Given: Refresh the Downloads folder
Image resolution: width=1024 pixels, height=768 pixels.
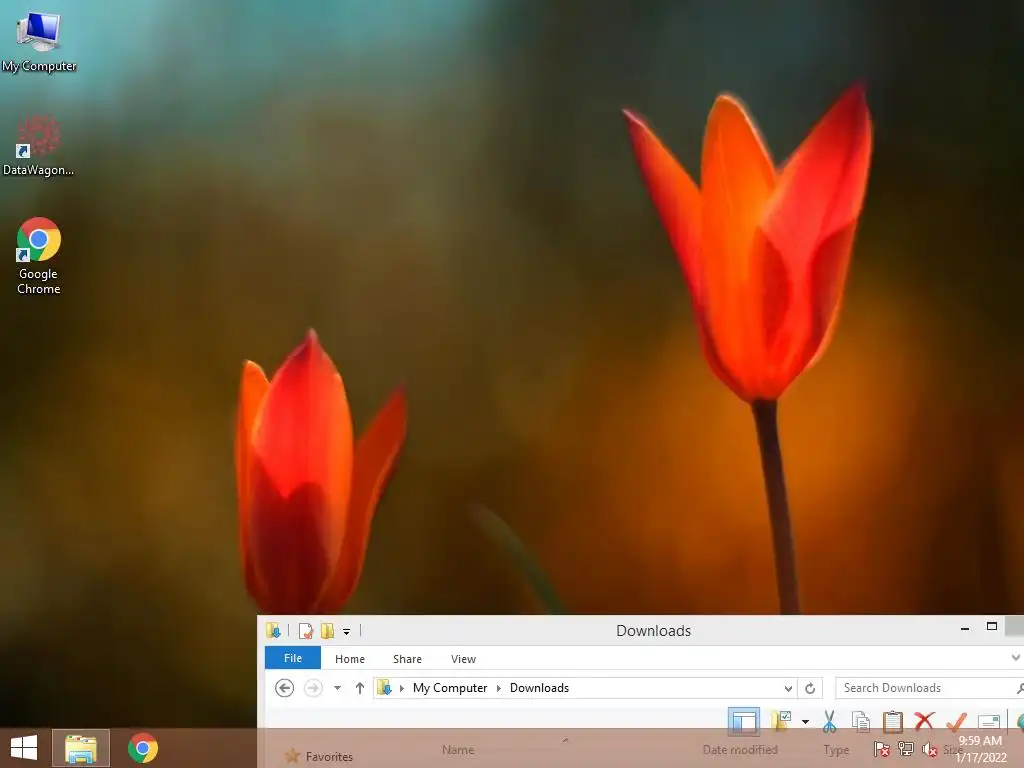Looking at the screenshot, I should click(810, 688).
